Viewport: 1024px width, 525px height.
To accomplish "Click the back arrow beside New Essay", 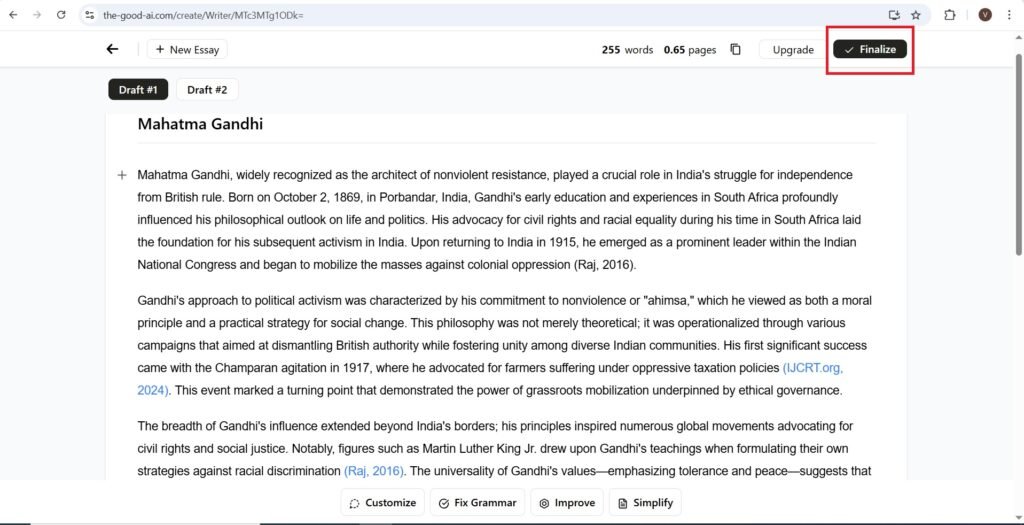I will [112, 49].
